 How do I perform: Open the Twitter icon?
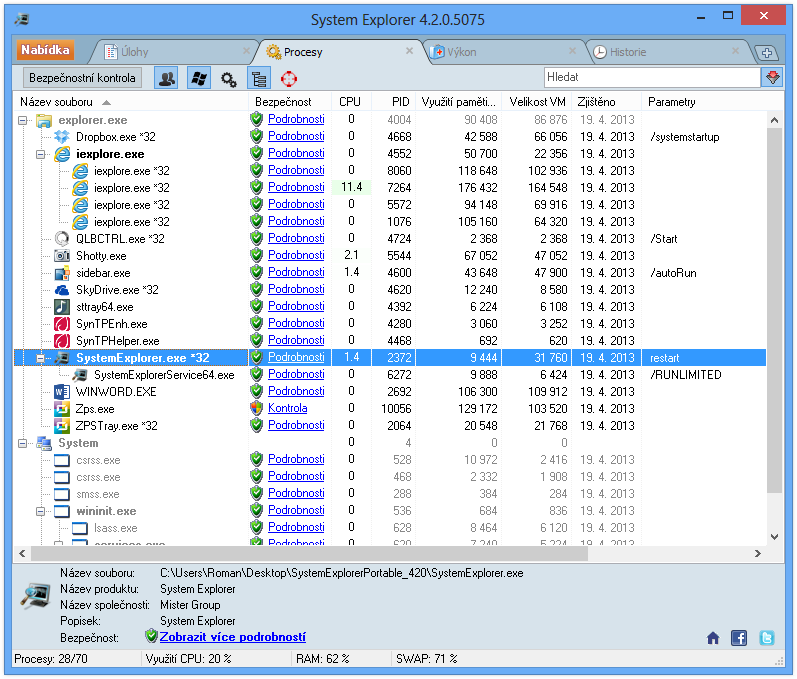[x=767, y=638]
